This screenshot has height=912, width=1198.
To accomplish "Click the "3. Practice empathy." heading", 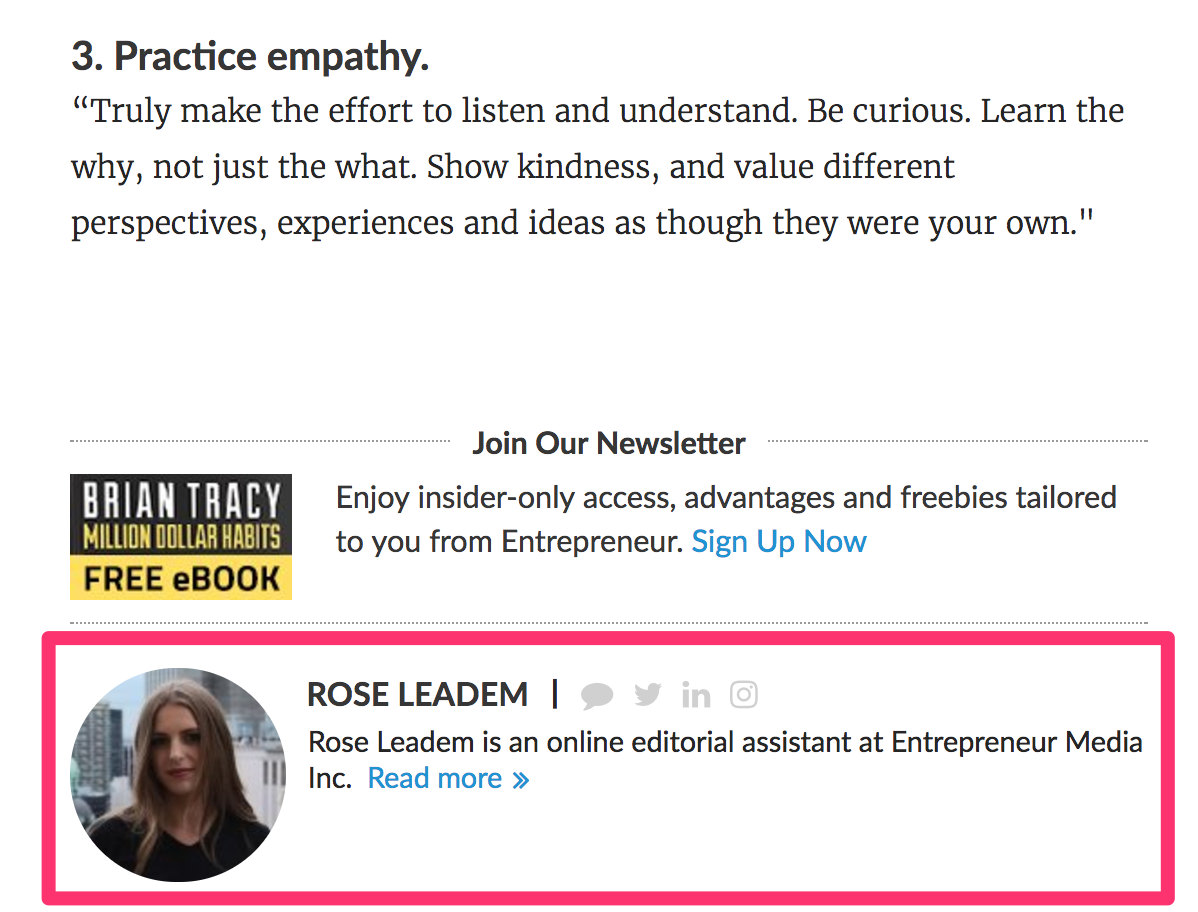I will click(x=250, y=57).
